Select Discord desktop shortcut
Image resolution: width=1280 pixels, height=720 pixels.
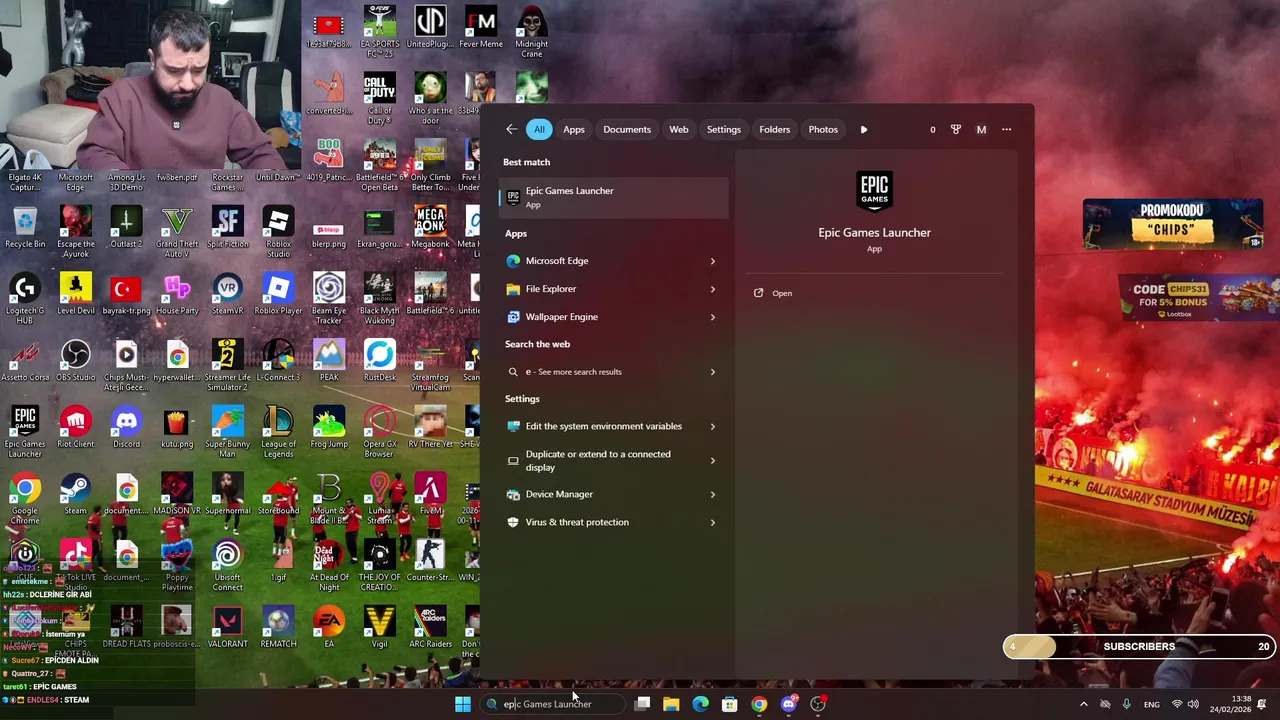pyautogui.click(x=126, y=428)
